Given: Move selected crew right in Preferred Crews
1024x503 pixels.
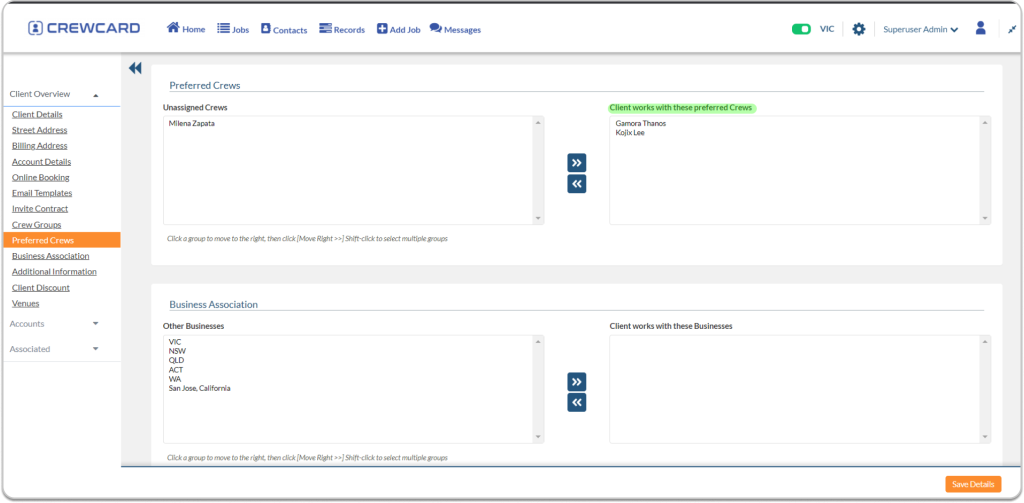Looking at the screenshot, I should (x=576, y=163).
